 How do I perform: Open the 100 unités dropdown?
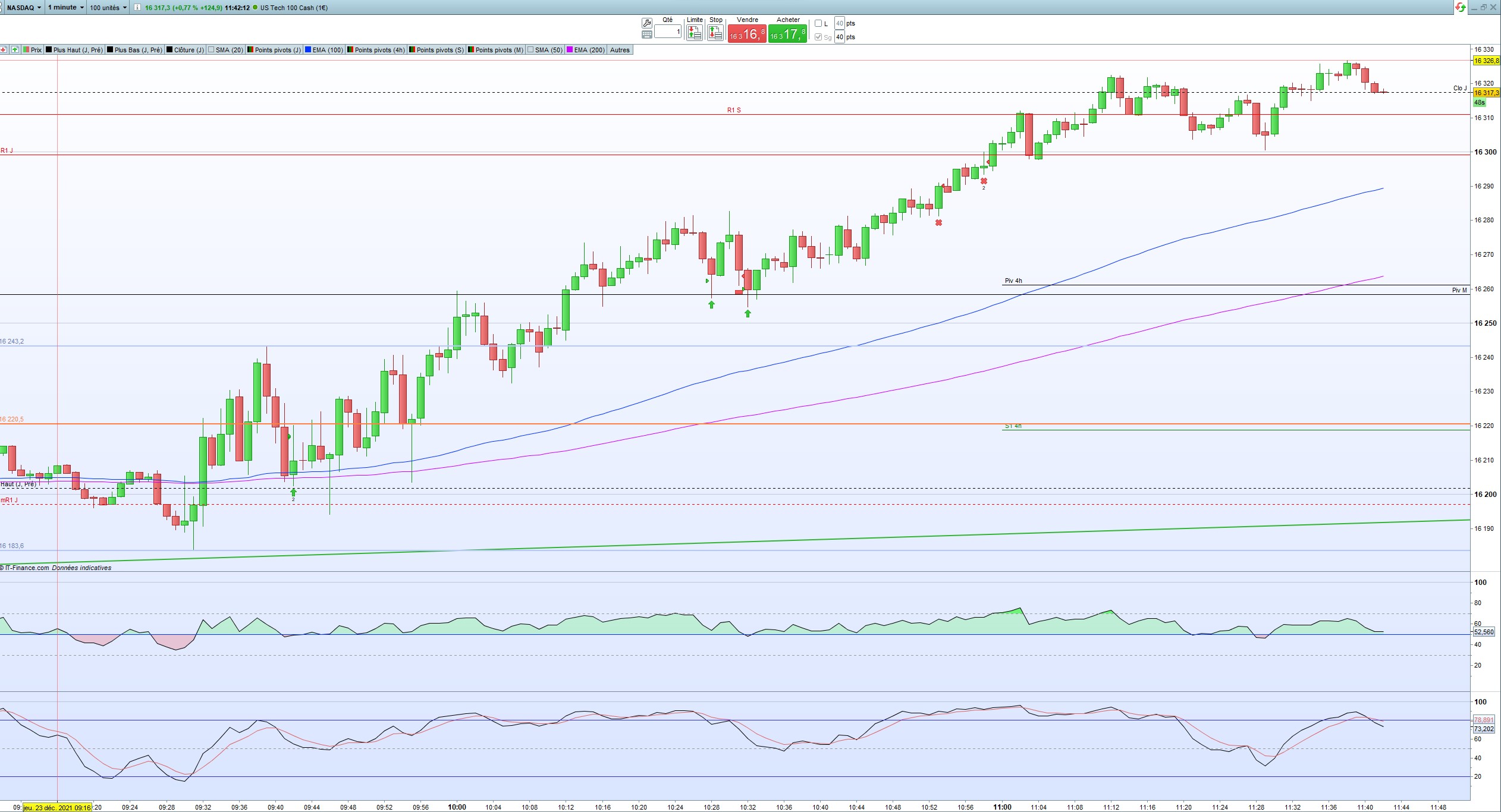[108, 8]
